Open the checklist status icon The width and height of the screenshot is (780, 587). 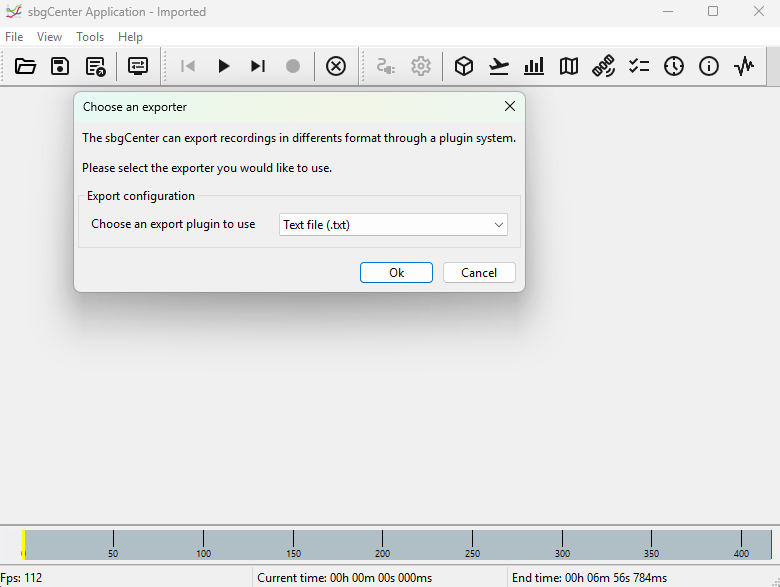point(639,66)
